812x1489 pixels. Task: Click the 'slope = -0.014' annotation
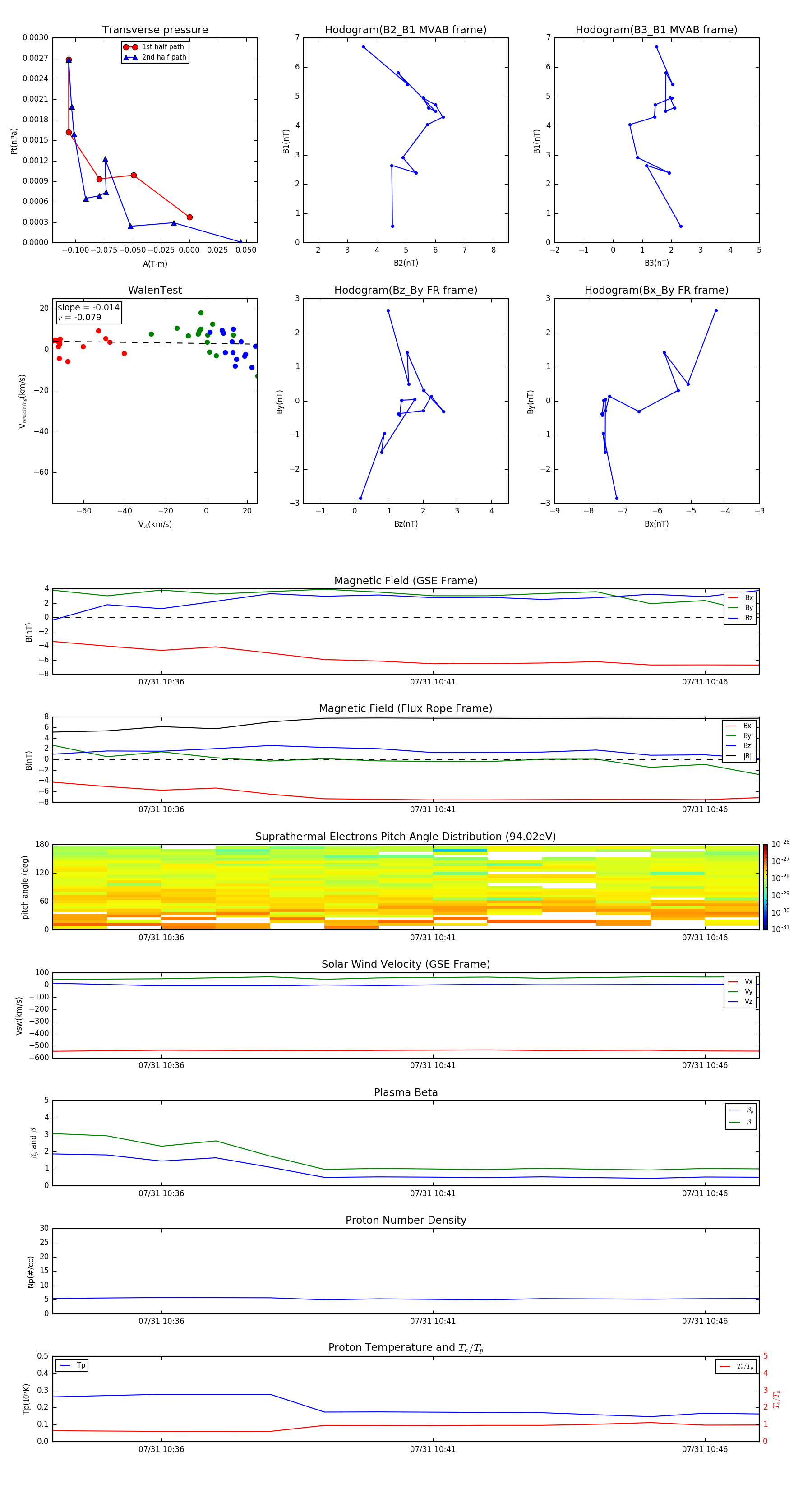88,308
